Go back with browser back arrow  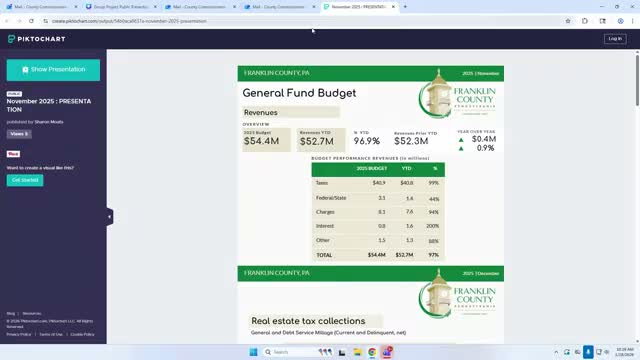tap(7, 21)
